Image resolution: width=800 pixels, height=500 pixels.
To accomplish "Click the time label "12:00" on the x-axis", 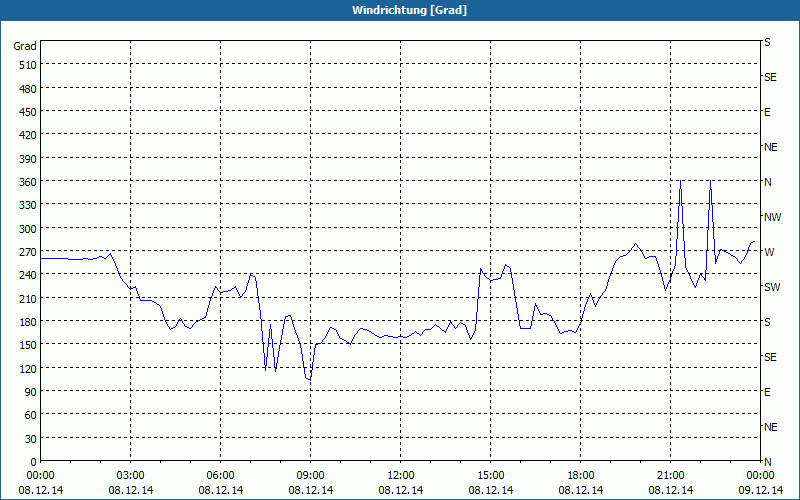I will [401, 476].
